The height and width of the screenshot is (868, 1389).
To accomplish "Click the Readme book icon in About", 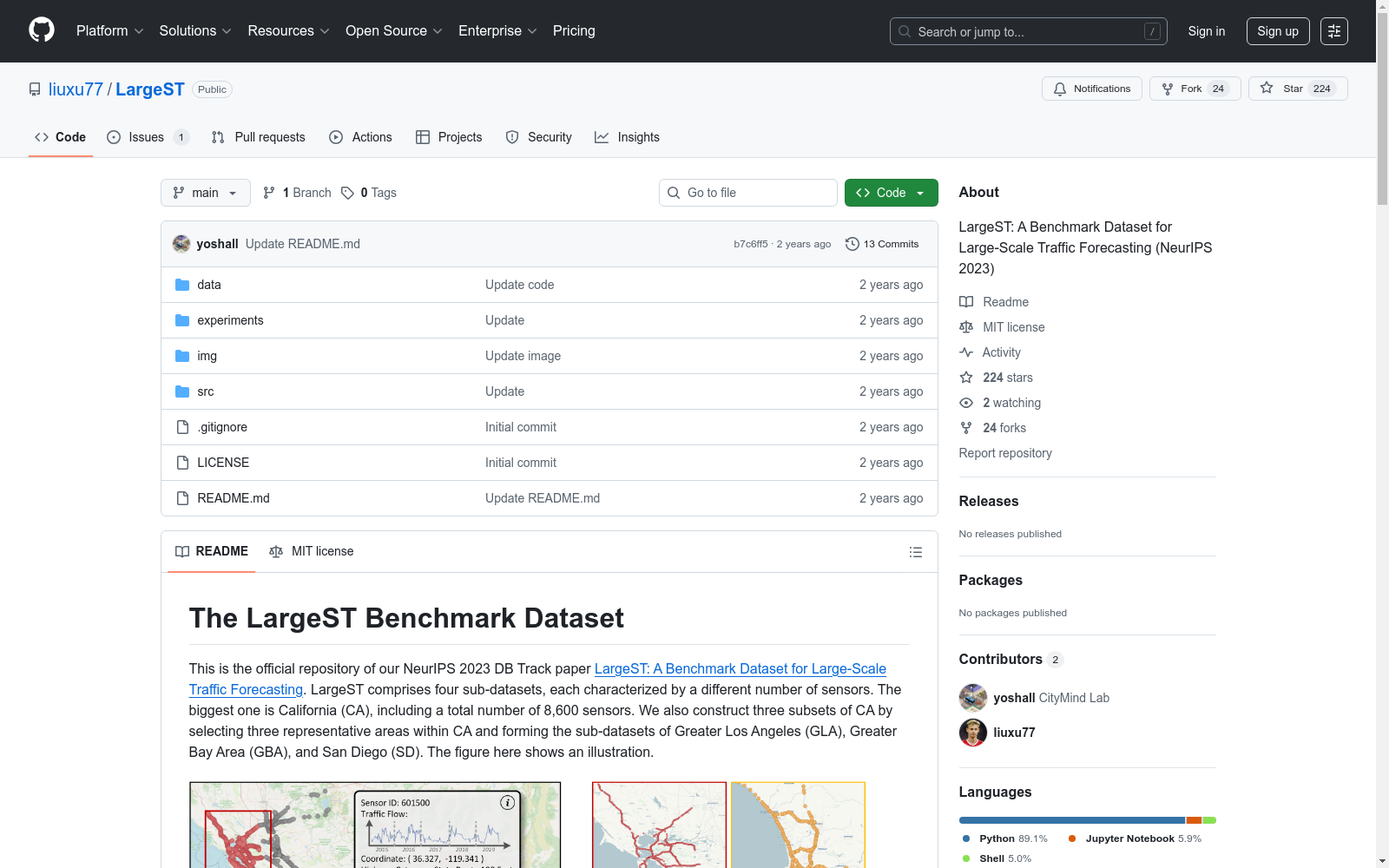I will coord(966,302).
